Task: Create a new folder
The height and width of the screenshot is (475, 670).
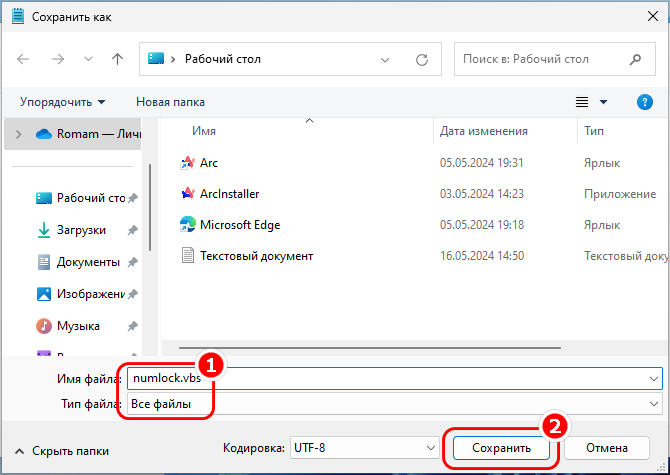Action: (170, 102)
